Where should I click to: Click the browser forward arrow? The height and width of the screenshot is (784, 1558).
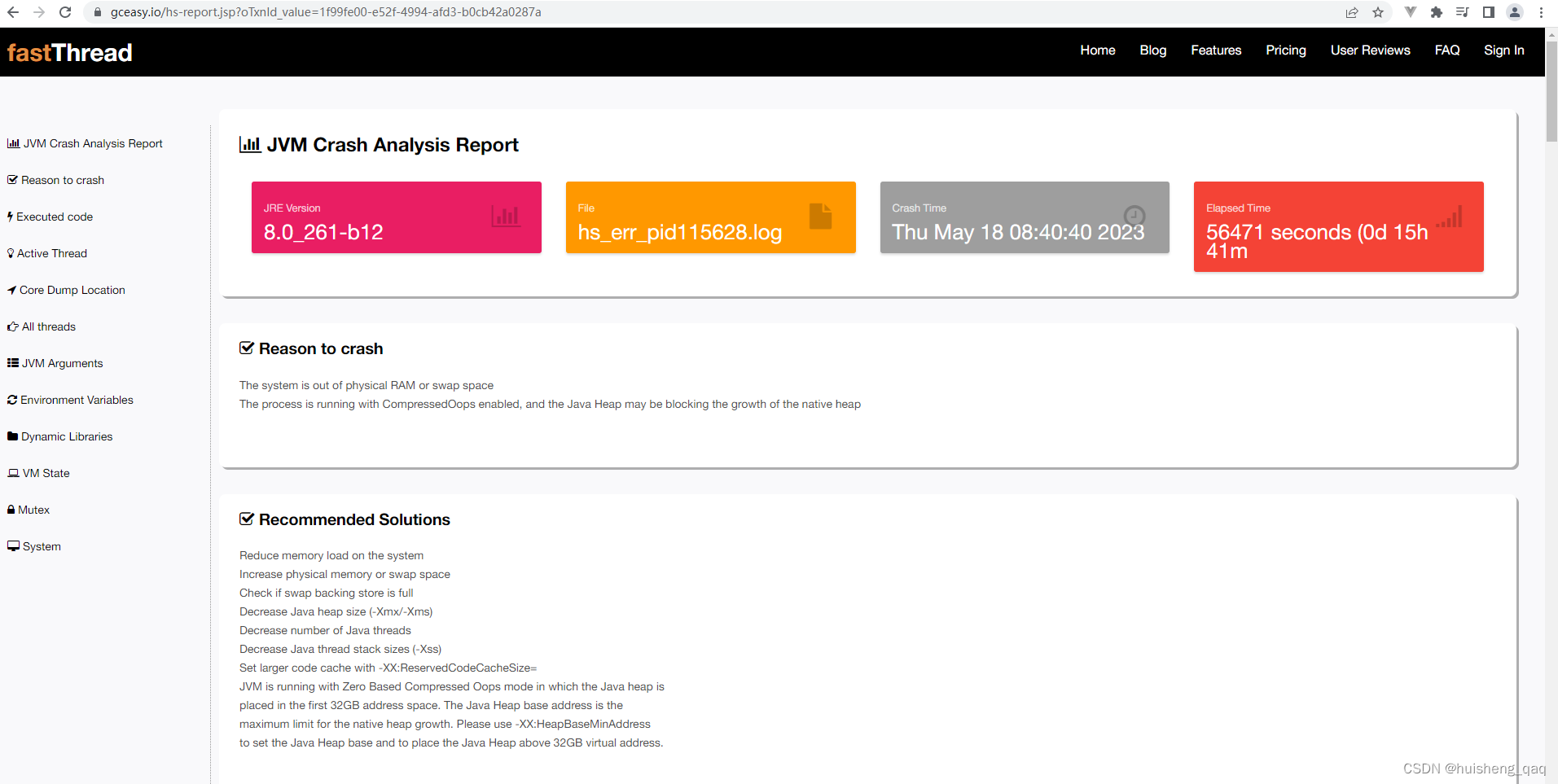click(38, 12)
